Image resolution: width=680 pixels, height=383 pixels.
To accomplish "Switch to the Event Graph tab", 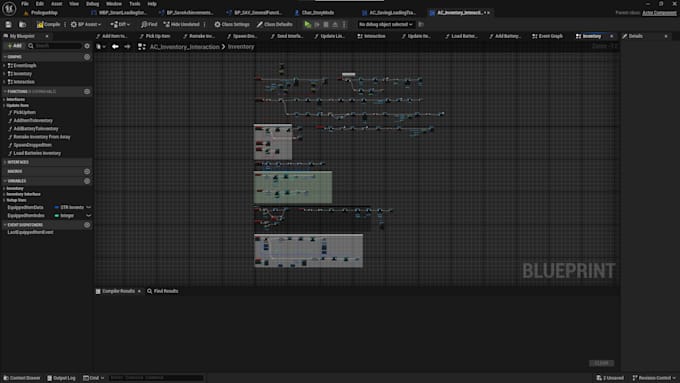I will click(x=547, y=36).
